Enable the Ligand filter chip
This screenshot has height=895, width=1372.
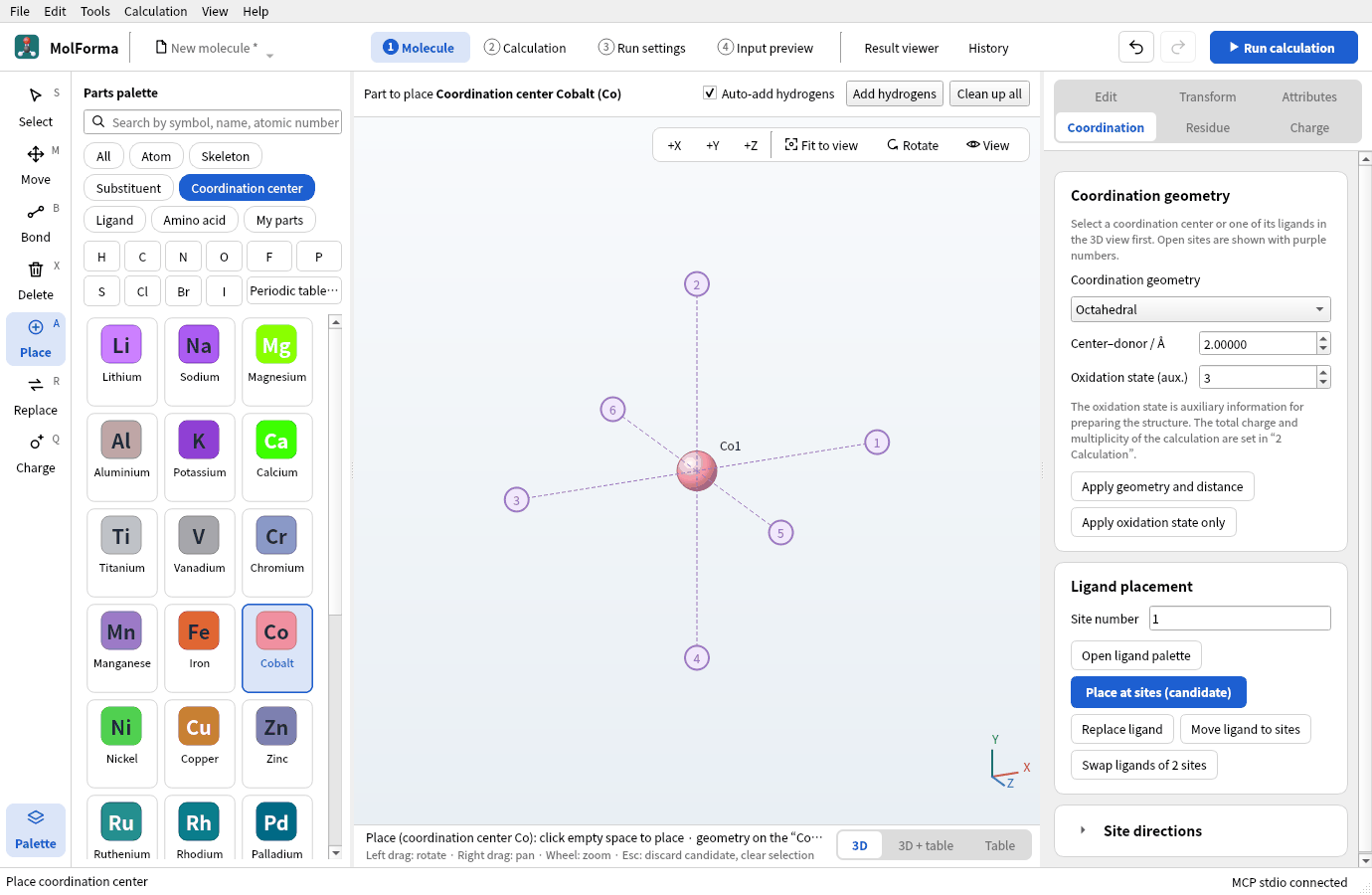[x=114, y=220]
